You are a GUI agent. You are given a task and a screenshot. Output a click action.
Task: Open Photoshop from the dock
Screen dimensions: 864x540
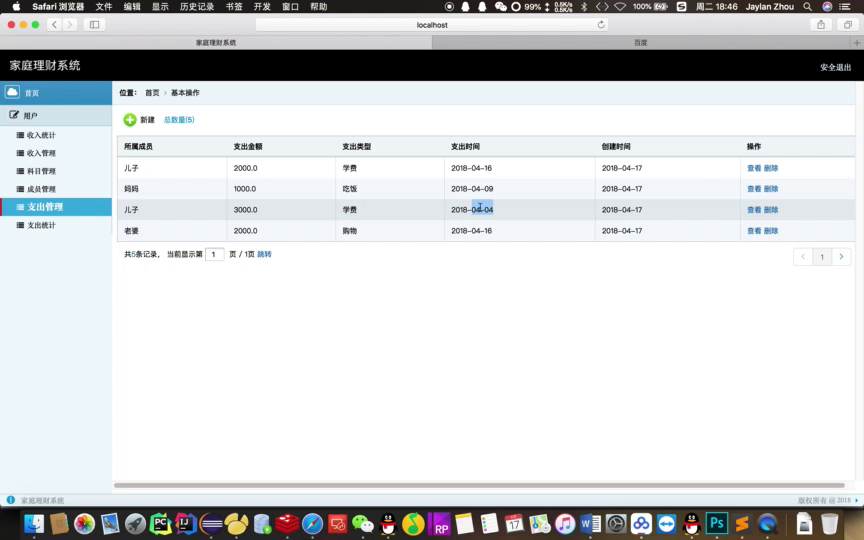point(716,523)
